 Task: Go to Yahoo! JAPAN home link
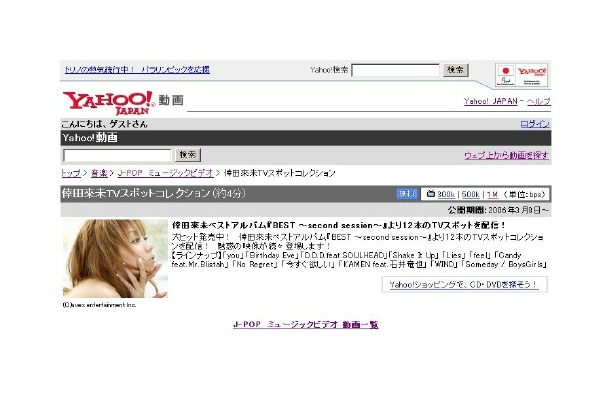coord(490,101)
